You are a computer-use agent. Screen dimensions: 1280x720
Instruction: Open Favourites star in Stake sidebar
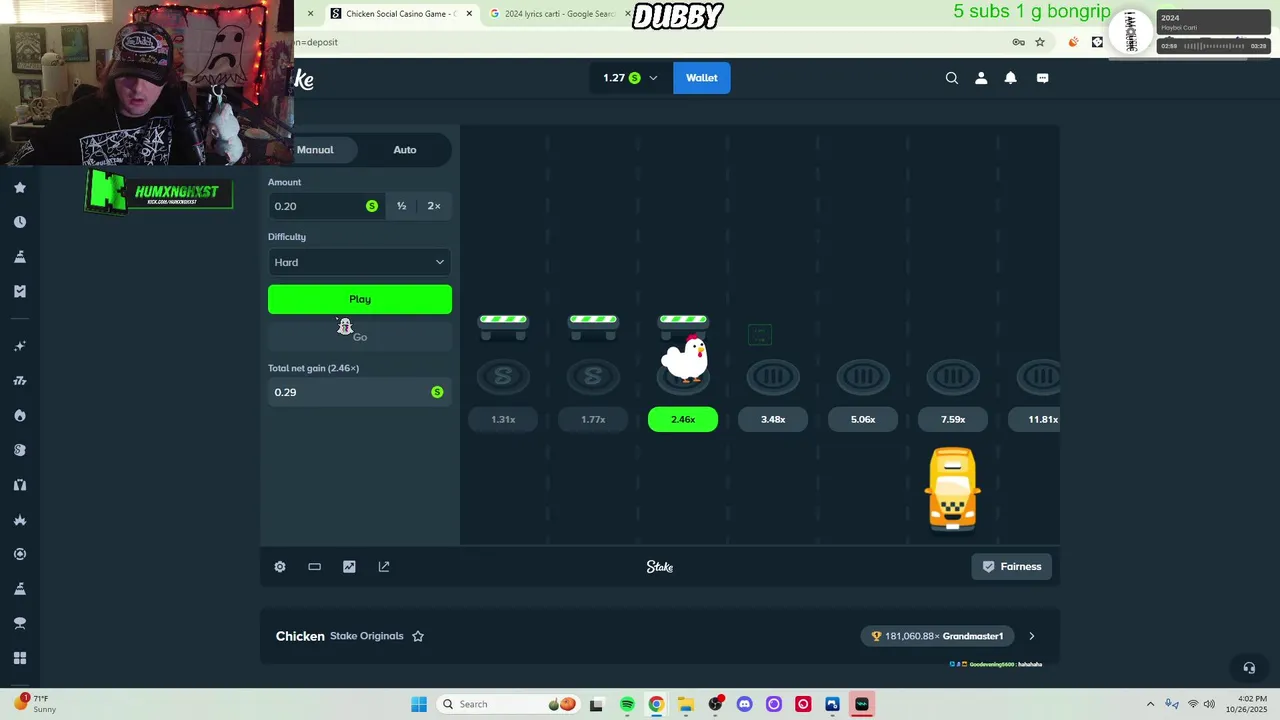pyautogui.click(x=19, y=187)
